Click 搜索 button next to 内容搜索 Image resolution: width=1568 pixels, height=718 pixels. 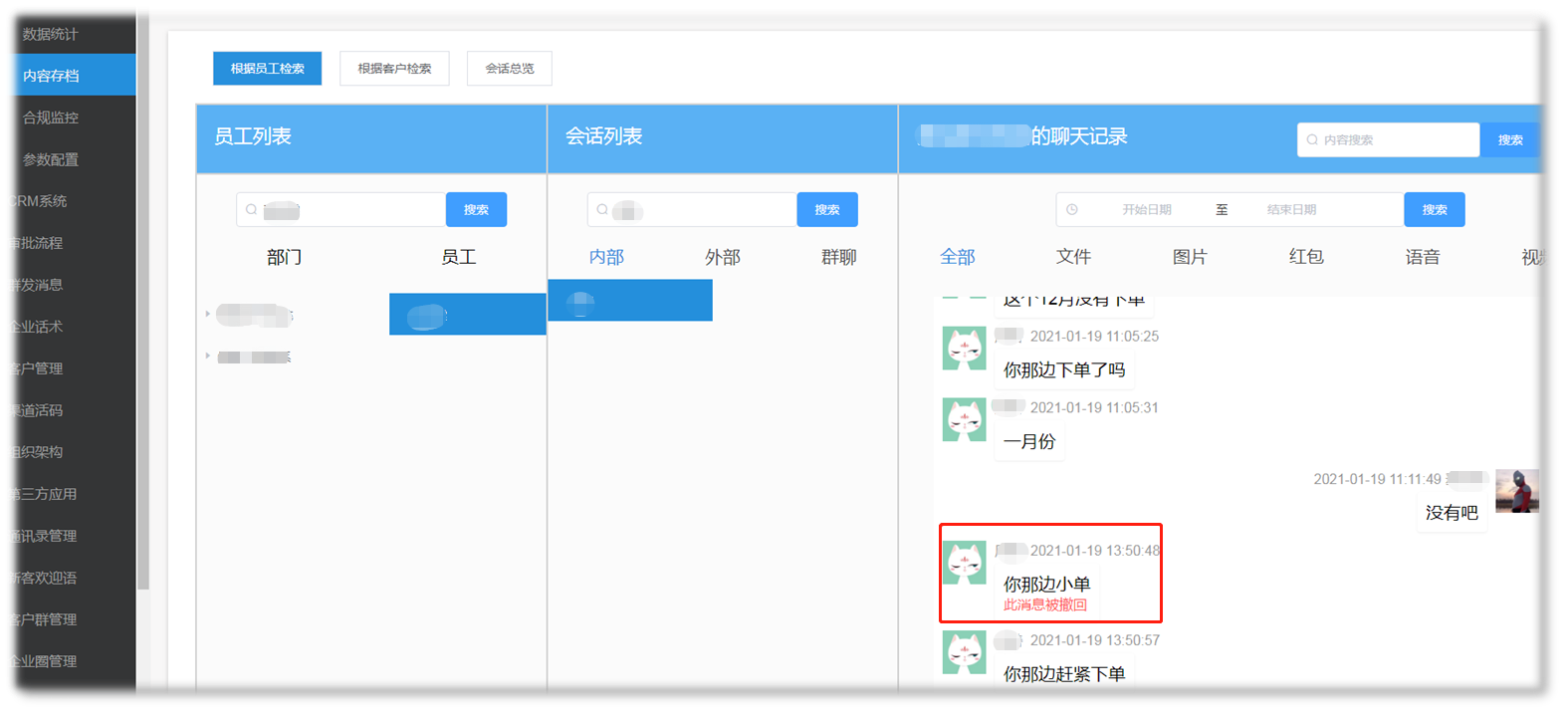click(x=1509, y=140)
